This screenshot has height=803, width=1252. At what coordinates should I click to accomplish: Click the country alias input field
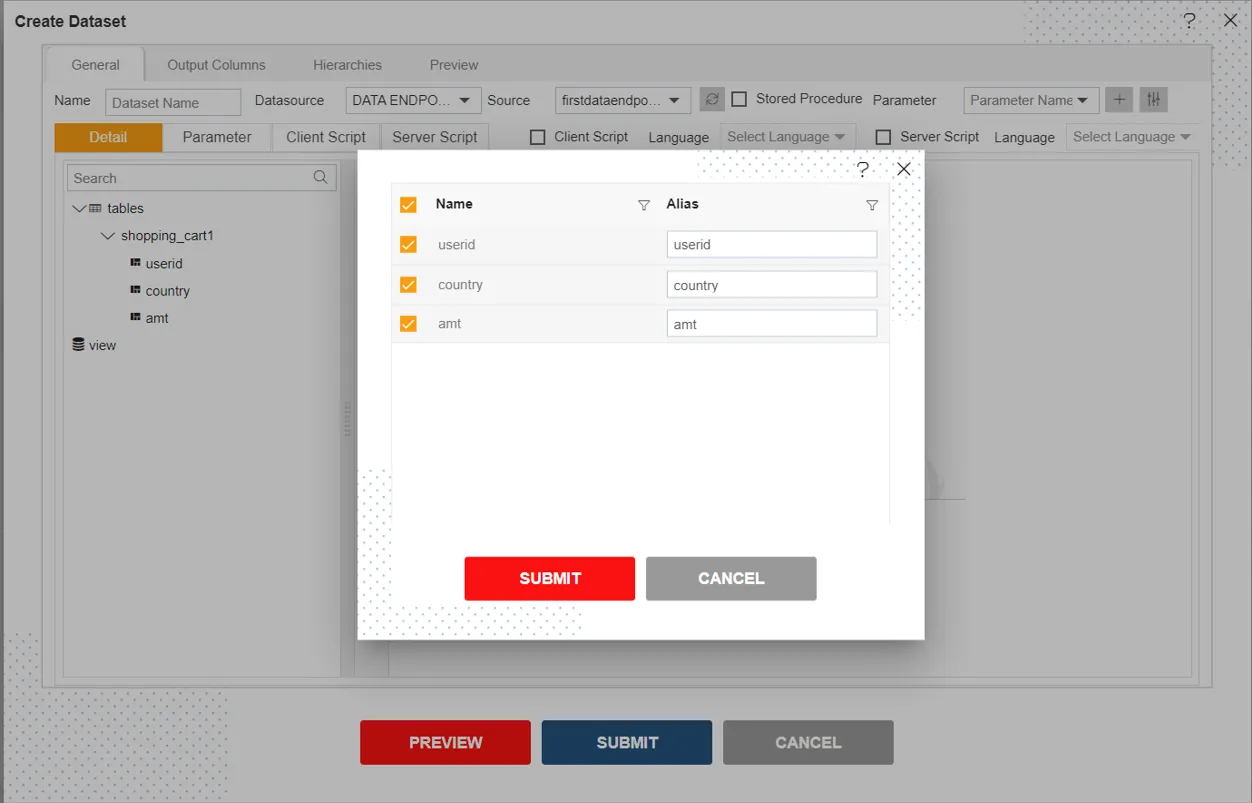[x=772, y=285]
